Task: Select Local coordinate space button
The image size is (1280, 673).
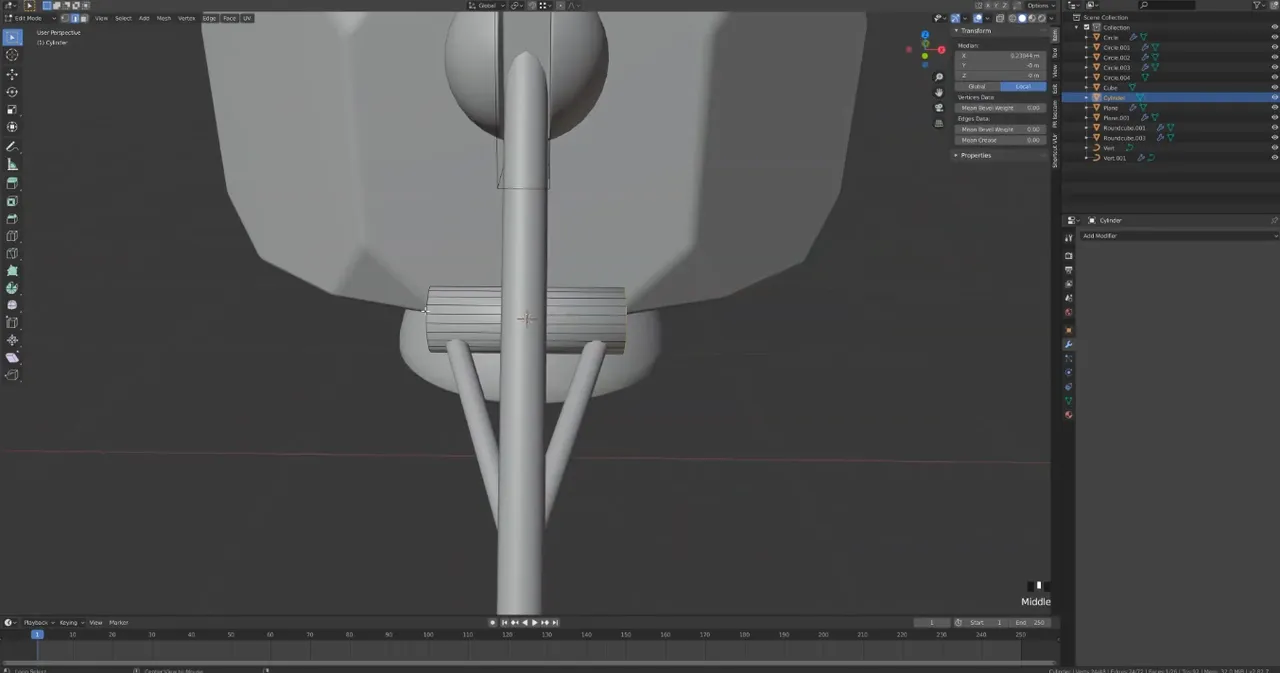Action: coord(1023,86)
